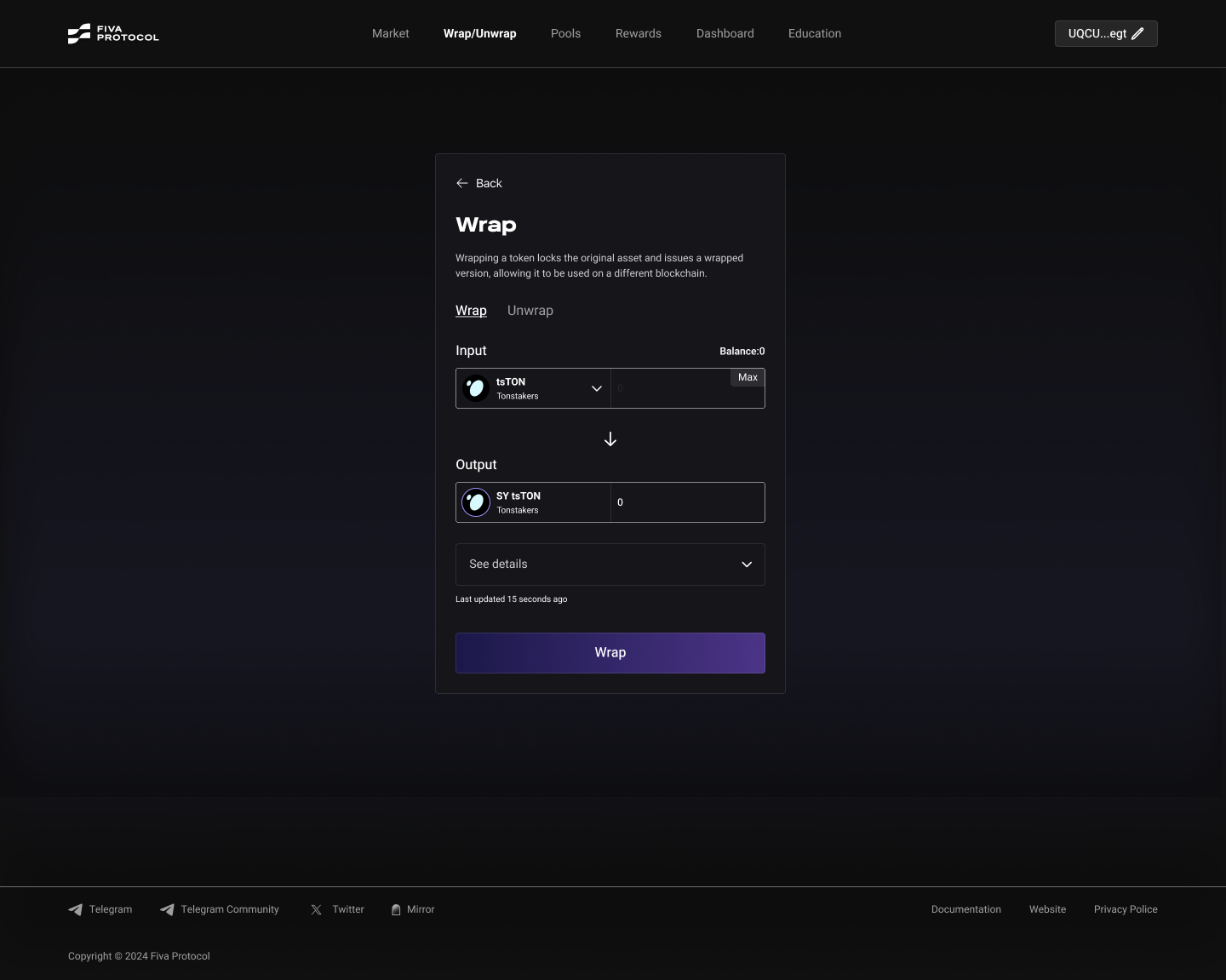Open the Documentation link
This screenshot has width=1226, height=980.
click(x=965, y=909)
